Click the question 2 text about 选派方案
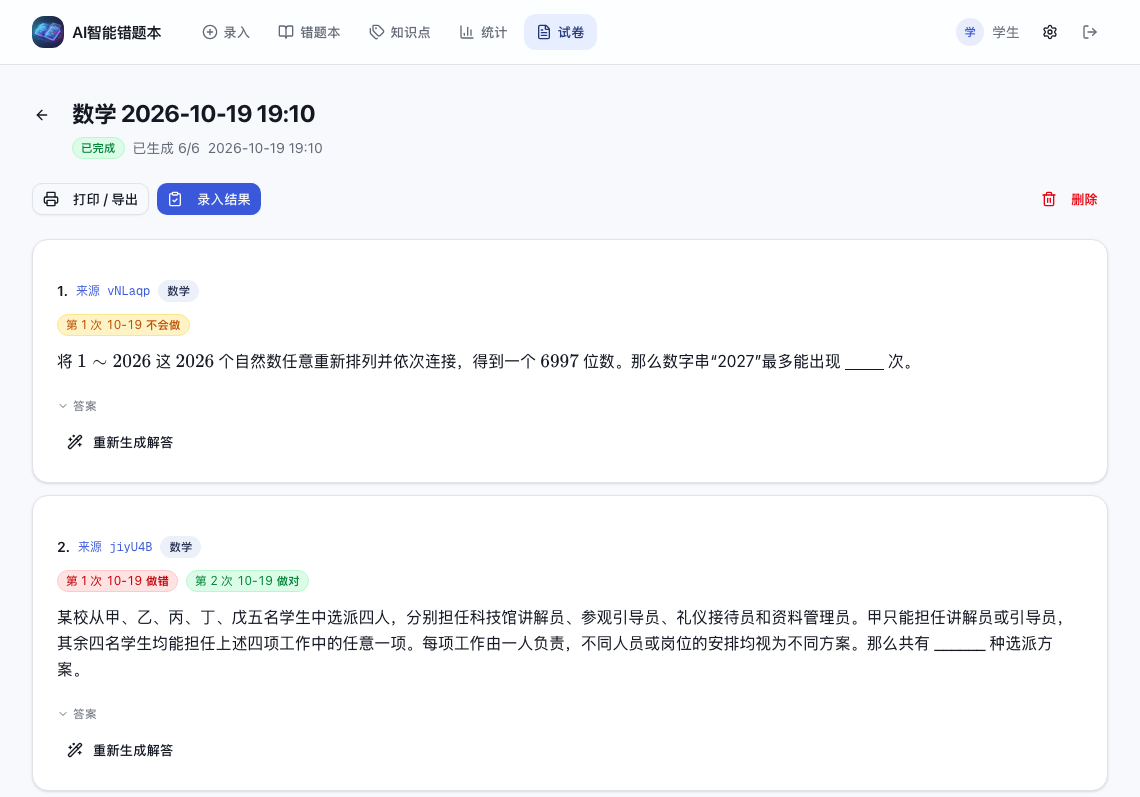1140x797 pixels. (x=562, y=644)
